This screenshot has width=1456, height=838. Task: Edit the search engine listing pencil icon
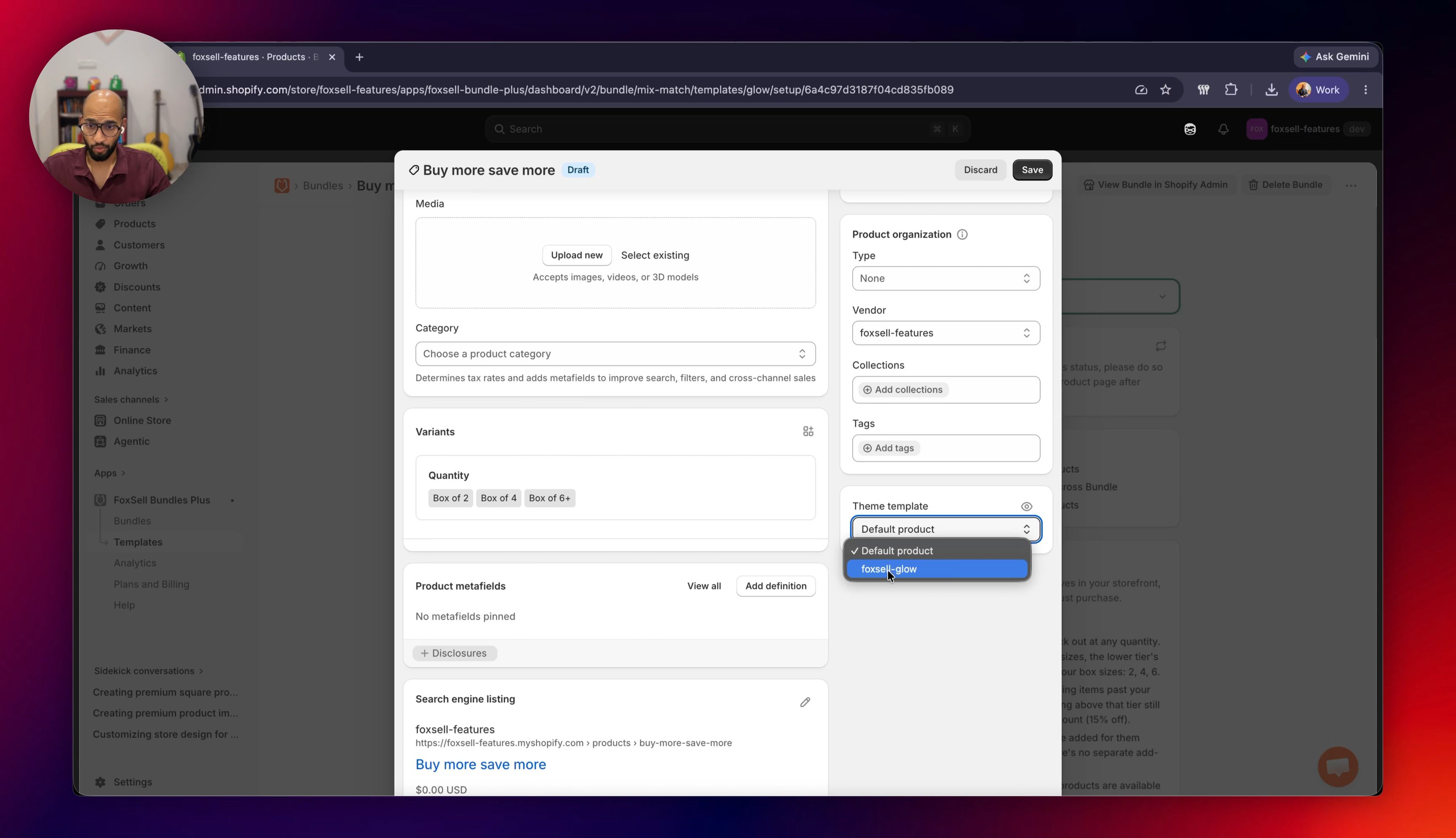pyautogui.click(x=805, y=702)
